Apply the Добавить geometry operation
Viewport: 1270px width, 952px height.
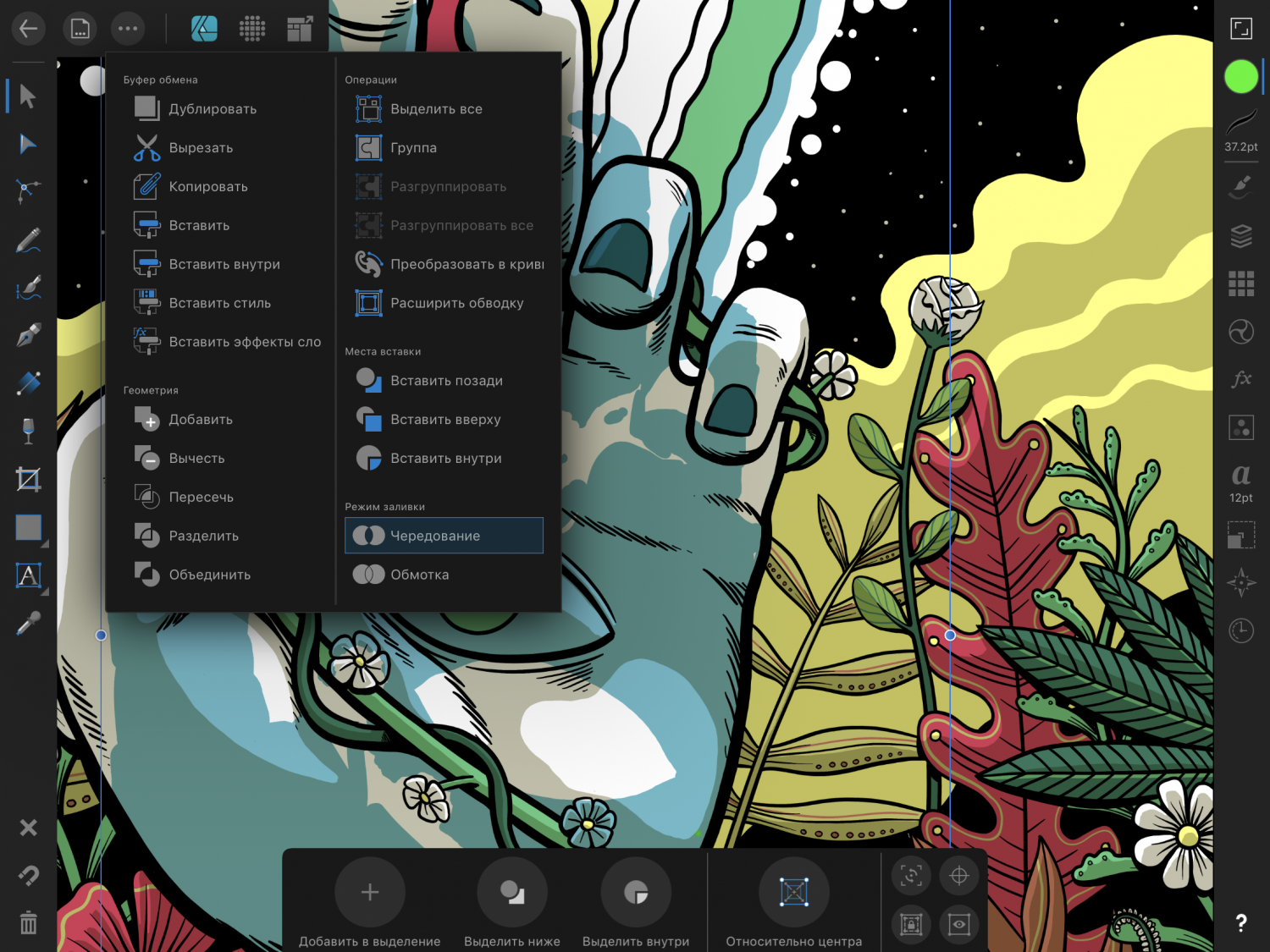pyautogui.click(x=221, y=419)
